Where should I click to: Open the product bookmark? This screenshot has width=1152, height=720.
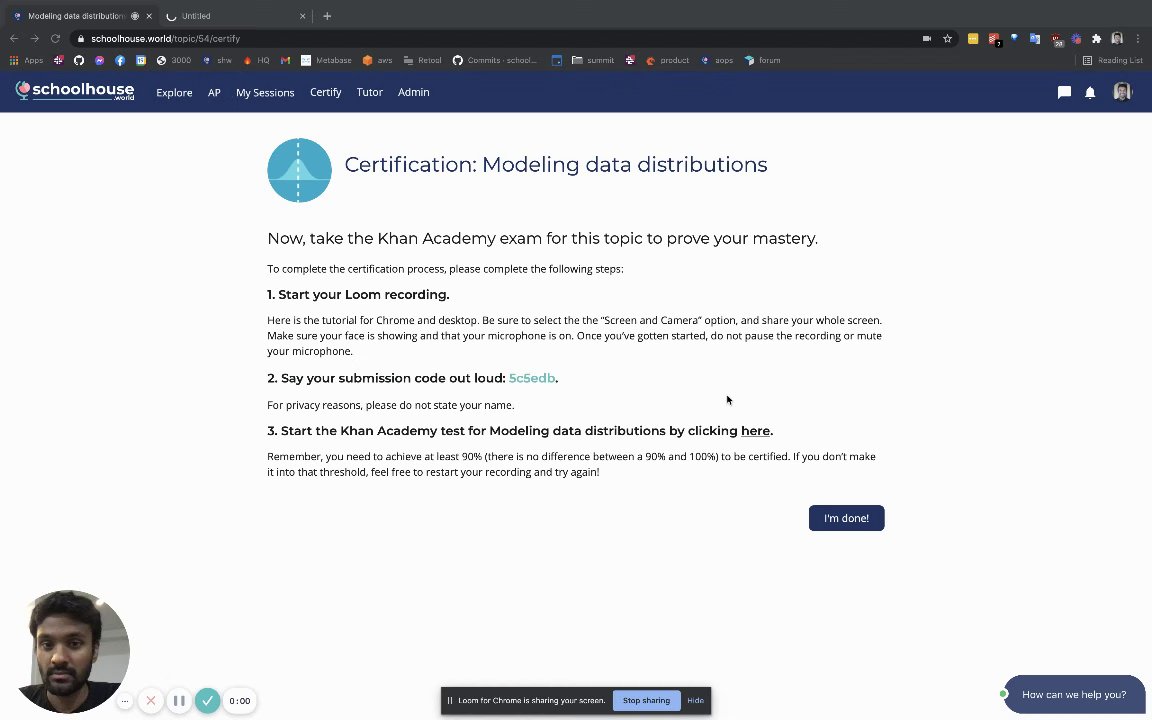(667, 60)
